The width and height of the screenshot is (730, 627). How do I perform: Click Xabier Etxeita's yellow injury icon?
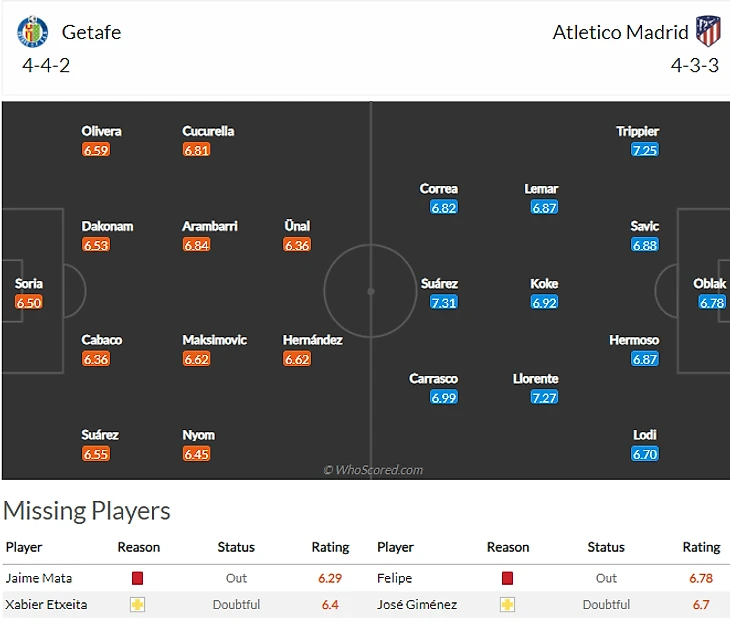pyautogui.click(x=138, y=605)
